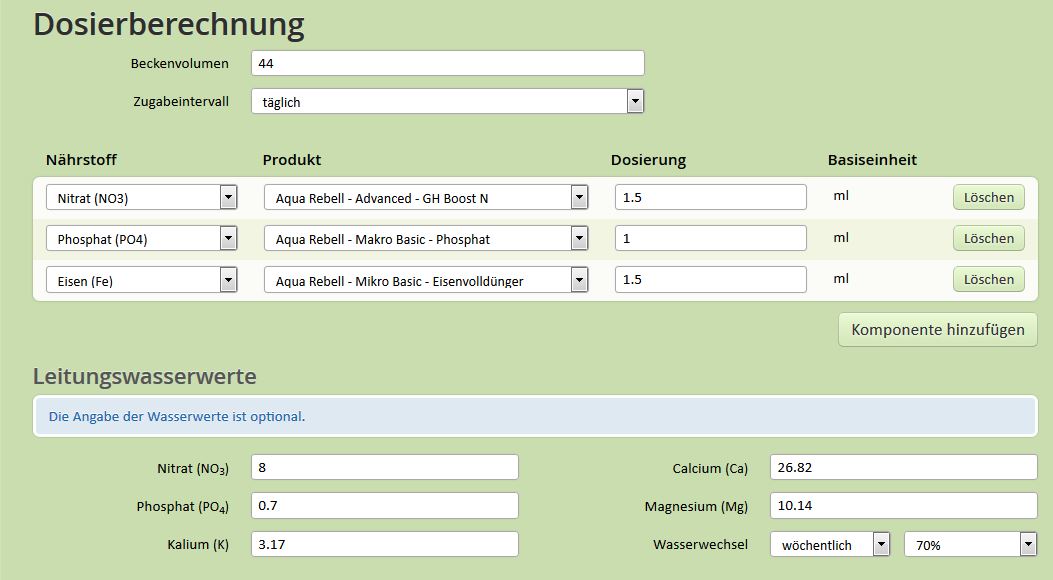This screenshot has width=1053, height=580.
Task: Click the Kalium (K) value field
Action: [385, 544]
